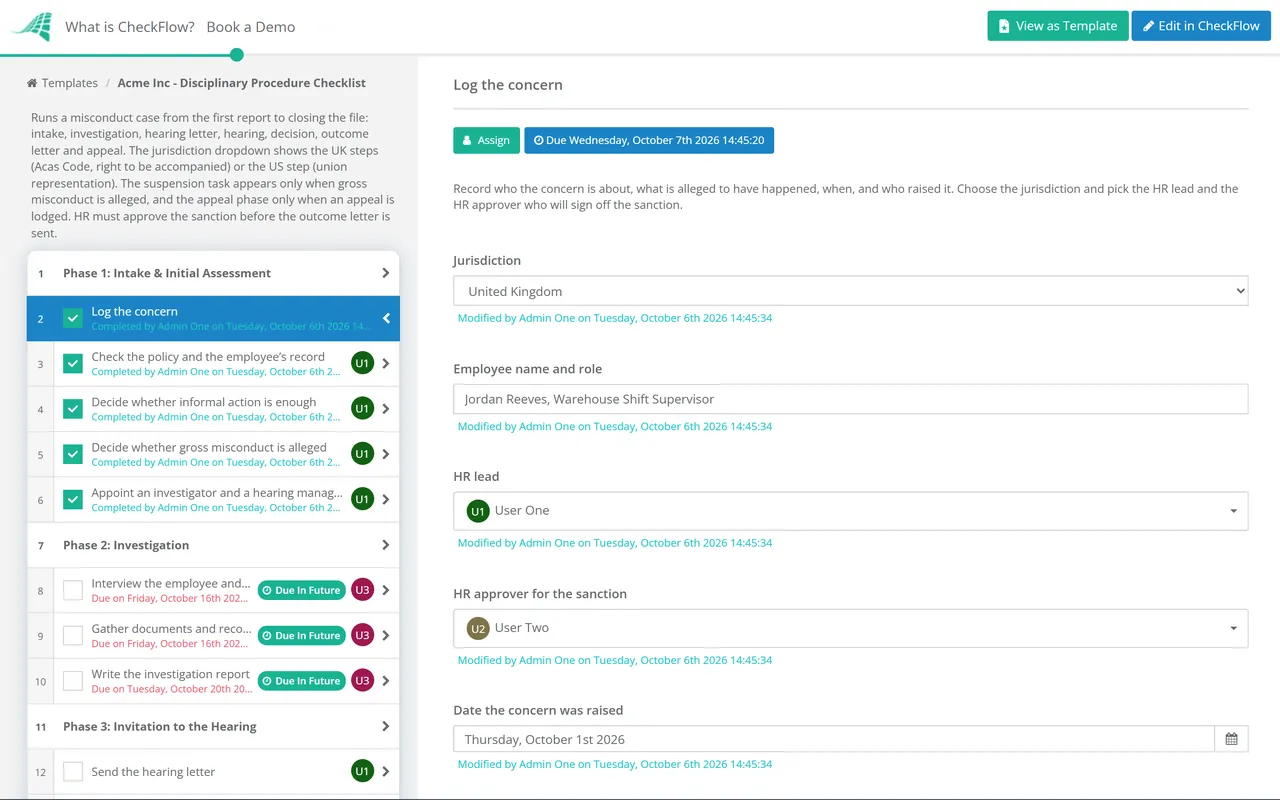Click the progress indicator dot under header
The height and width of the screenshot is (800, 1280).
tap(237, 55)
